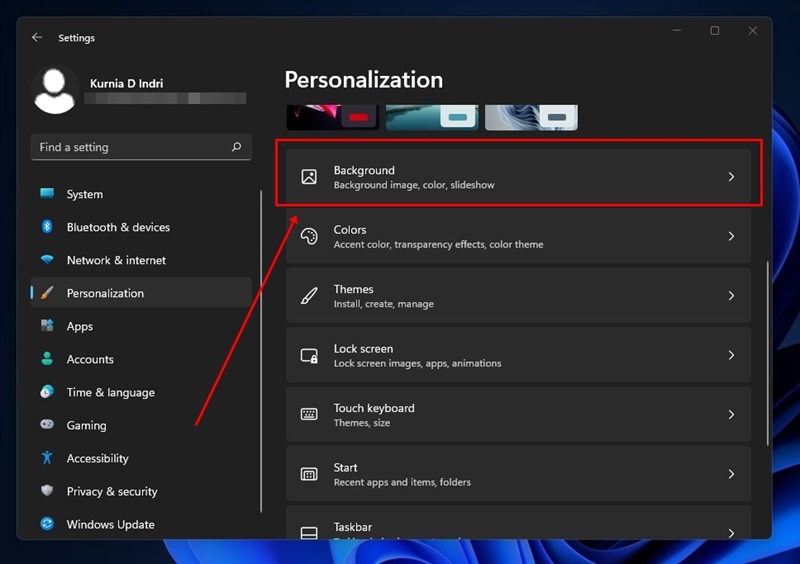Expand Start settings chevron

click(731, 474)
